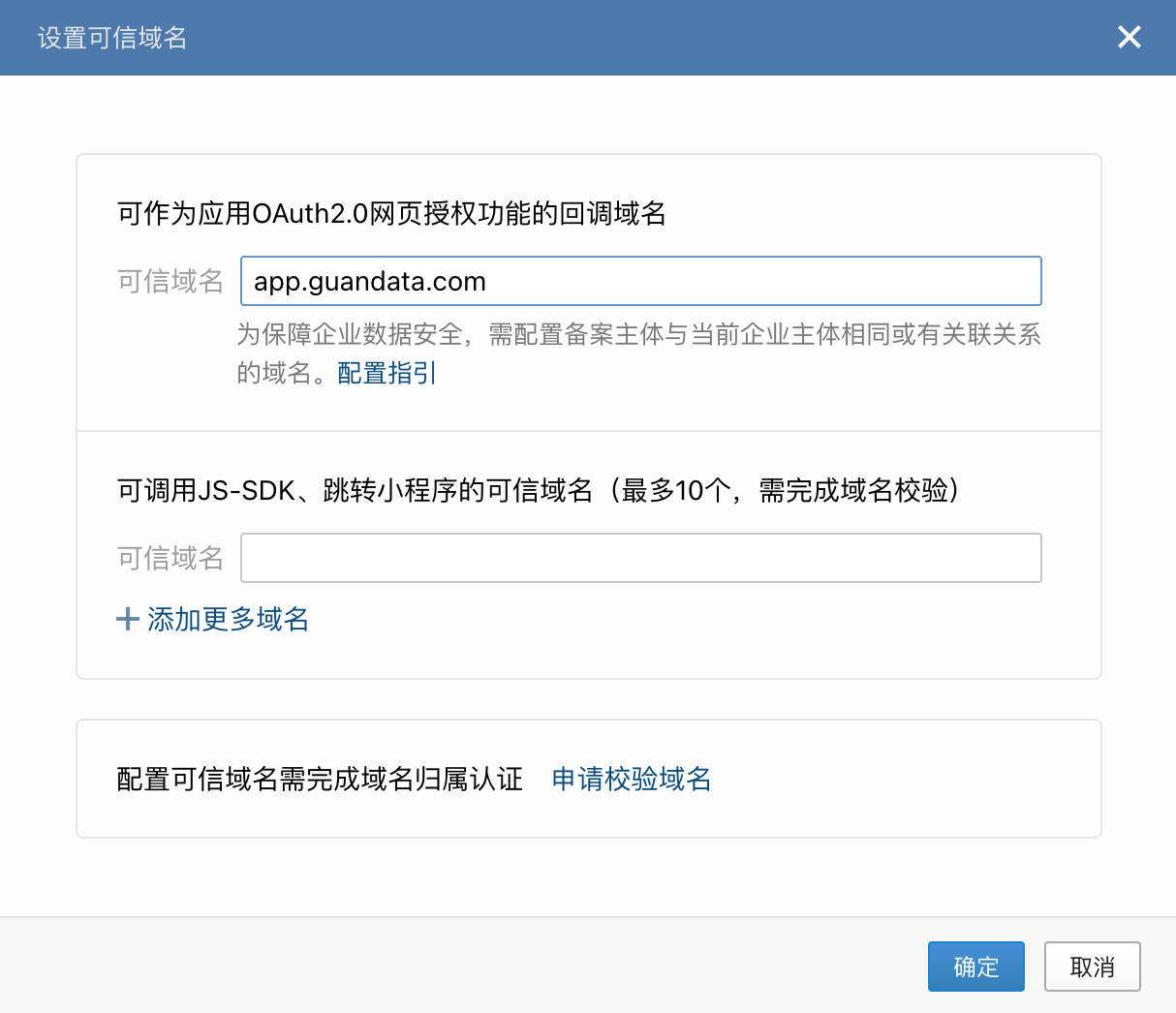Viewport: 1176px width, 1013px height.
Task: Click the 可信域名 label beside the empty field
Action: (170, 558)
